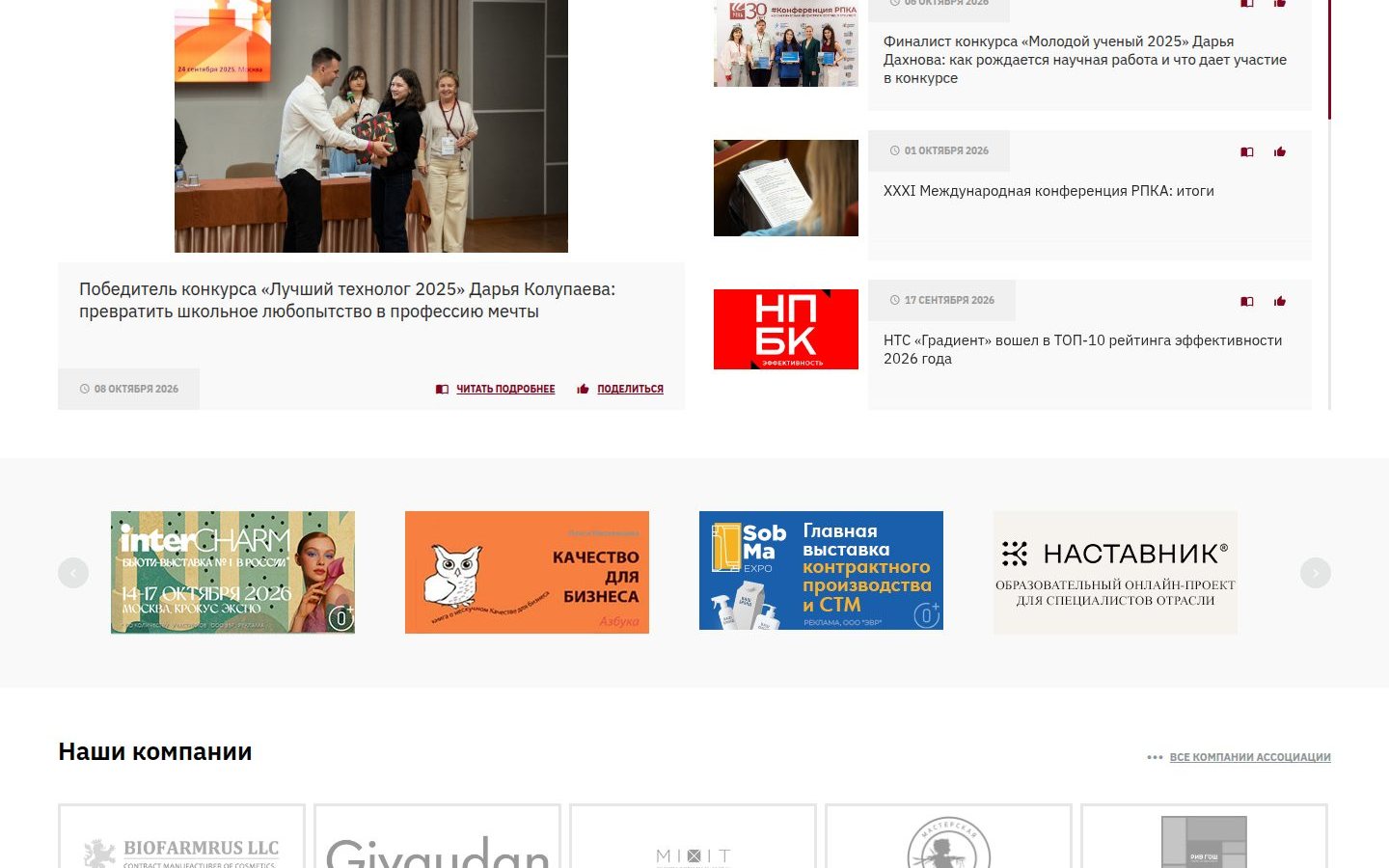This screenshot has height=868, width=1389.
Task: Click the featured award ceremony photo
Action: click(x=371, y=126)
